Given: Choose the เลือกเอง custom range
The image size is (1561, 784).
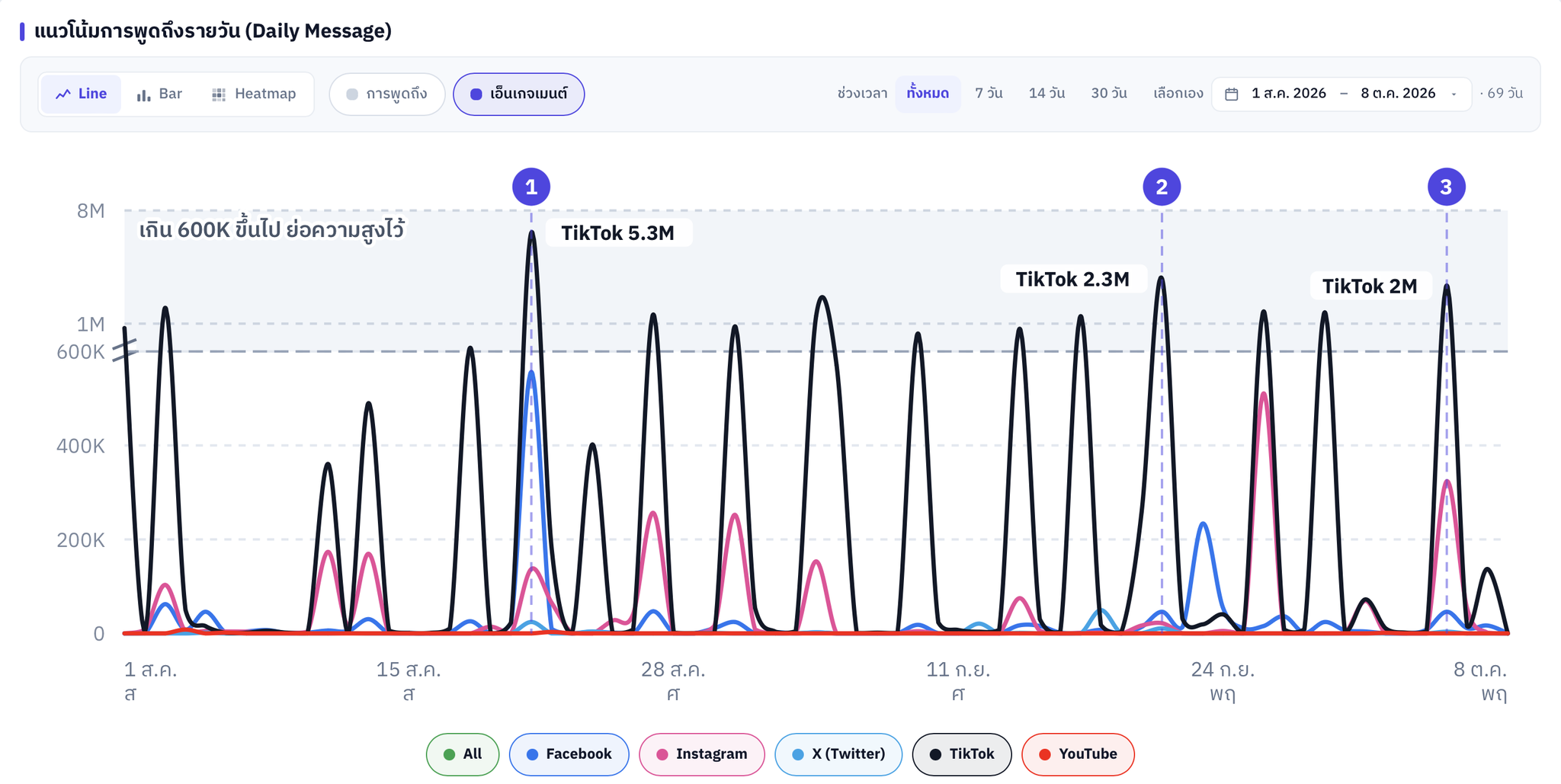Looking at the screenshot, I should [x=1178, y=93].
